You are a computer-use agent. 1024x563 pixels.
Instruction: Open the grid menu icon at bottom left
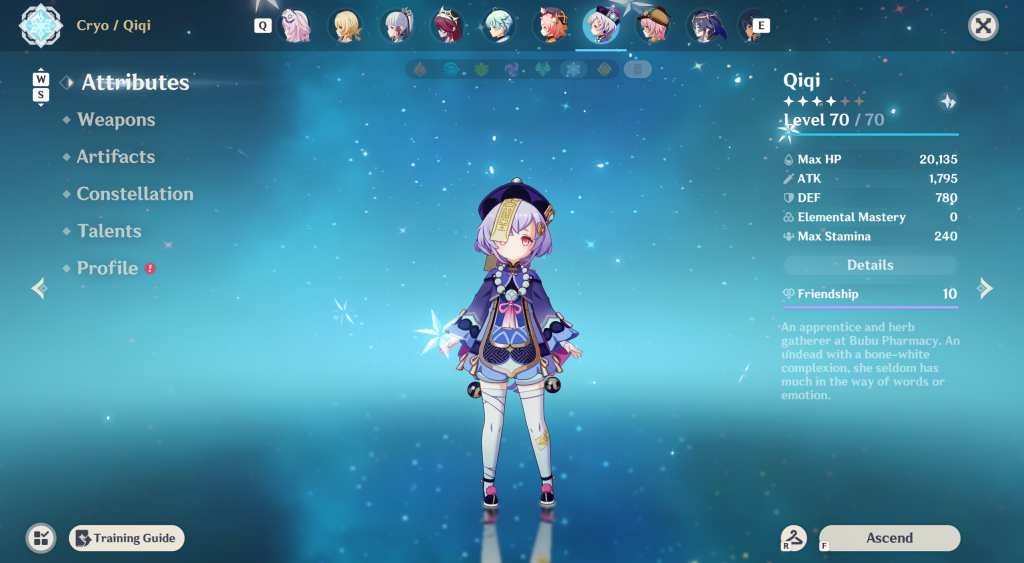pos(40,538)
